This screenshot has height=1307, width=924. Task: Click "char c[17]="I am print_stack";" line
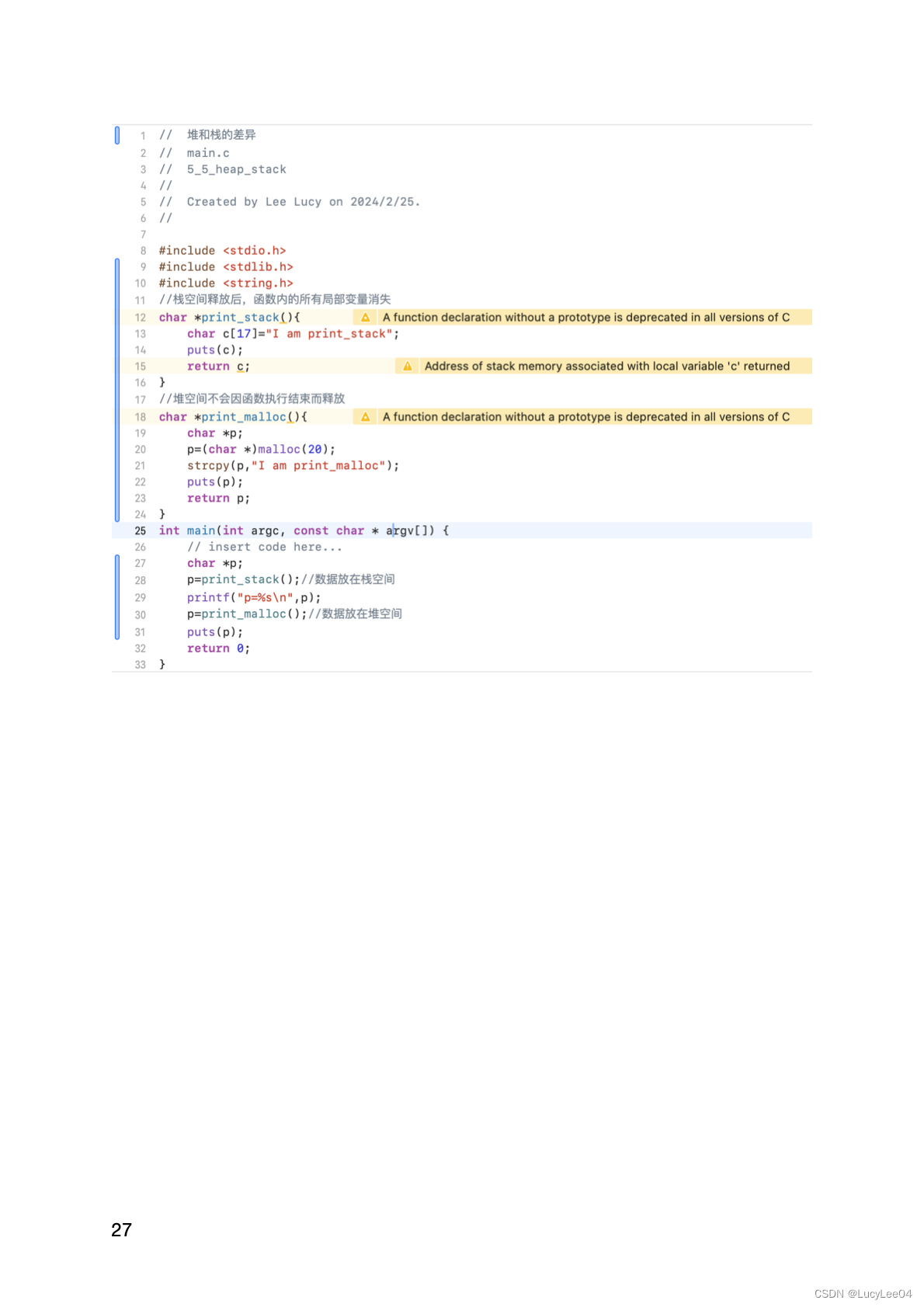point(293,334)
